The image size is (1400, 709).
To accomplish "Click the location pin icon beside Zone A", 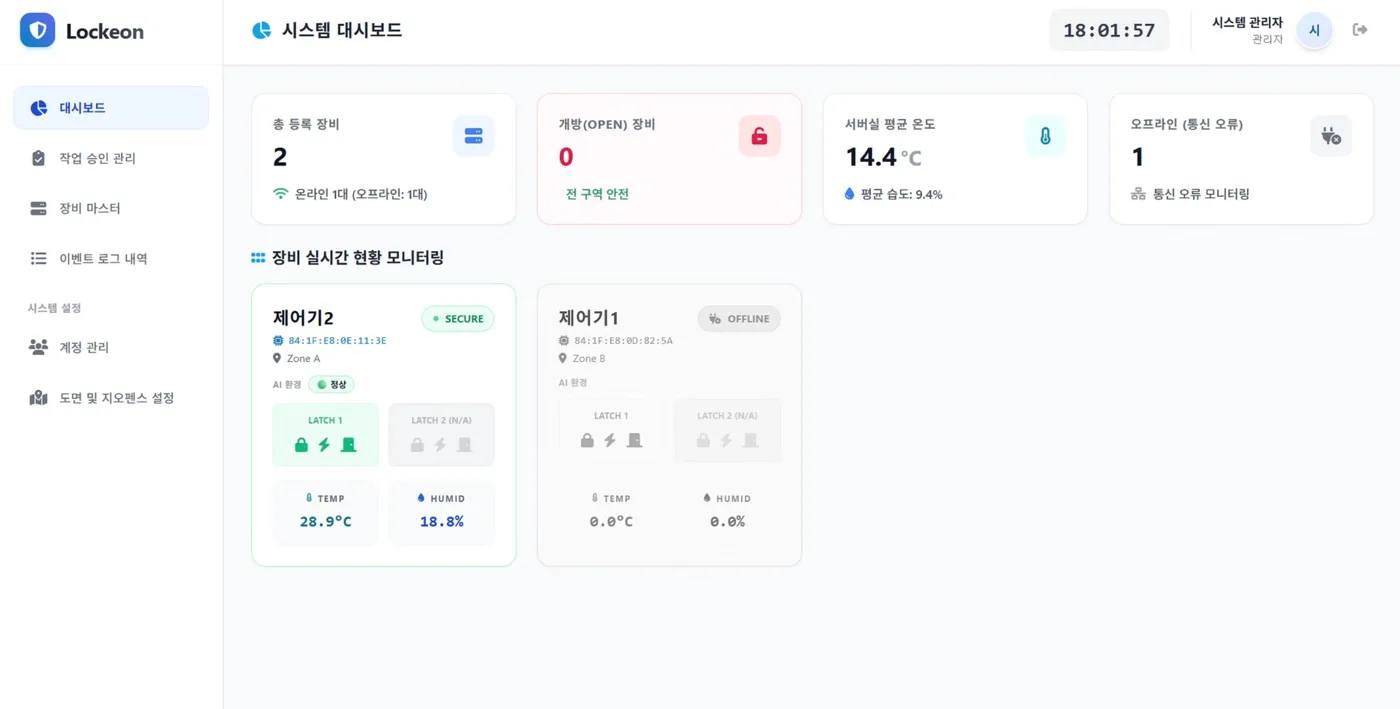I will [x=277, y=358].
